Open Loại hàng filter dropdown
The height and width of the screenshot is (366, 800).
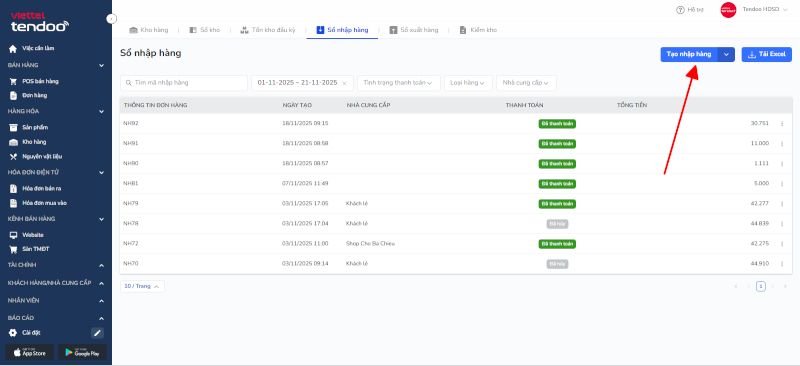468,83
